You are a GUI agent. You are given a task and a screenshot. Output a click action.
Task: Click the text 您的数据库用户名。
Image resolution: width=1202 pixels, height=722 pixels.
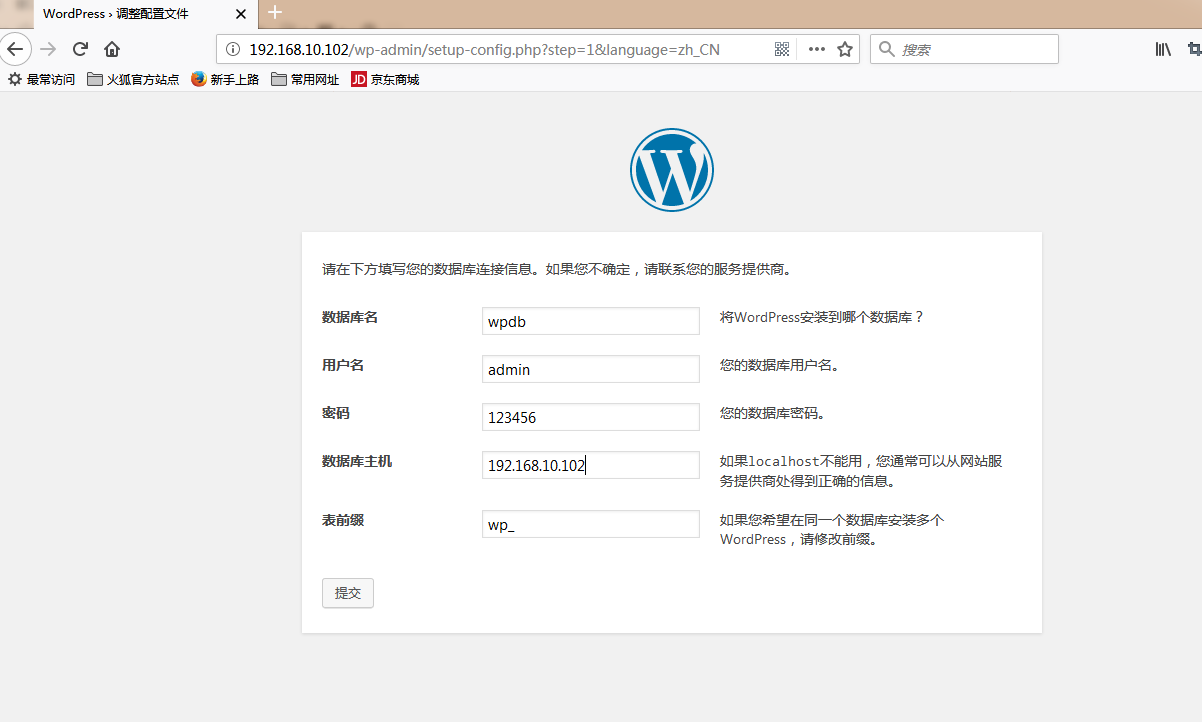[779, 365]
